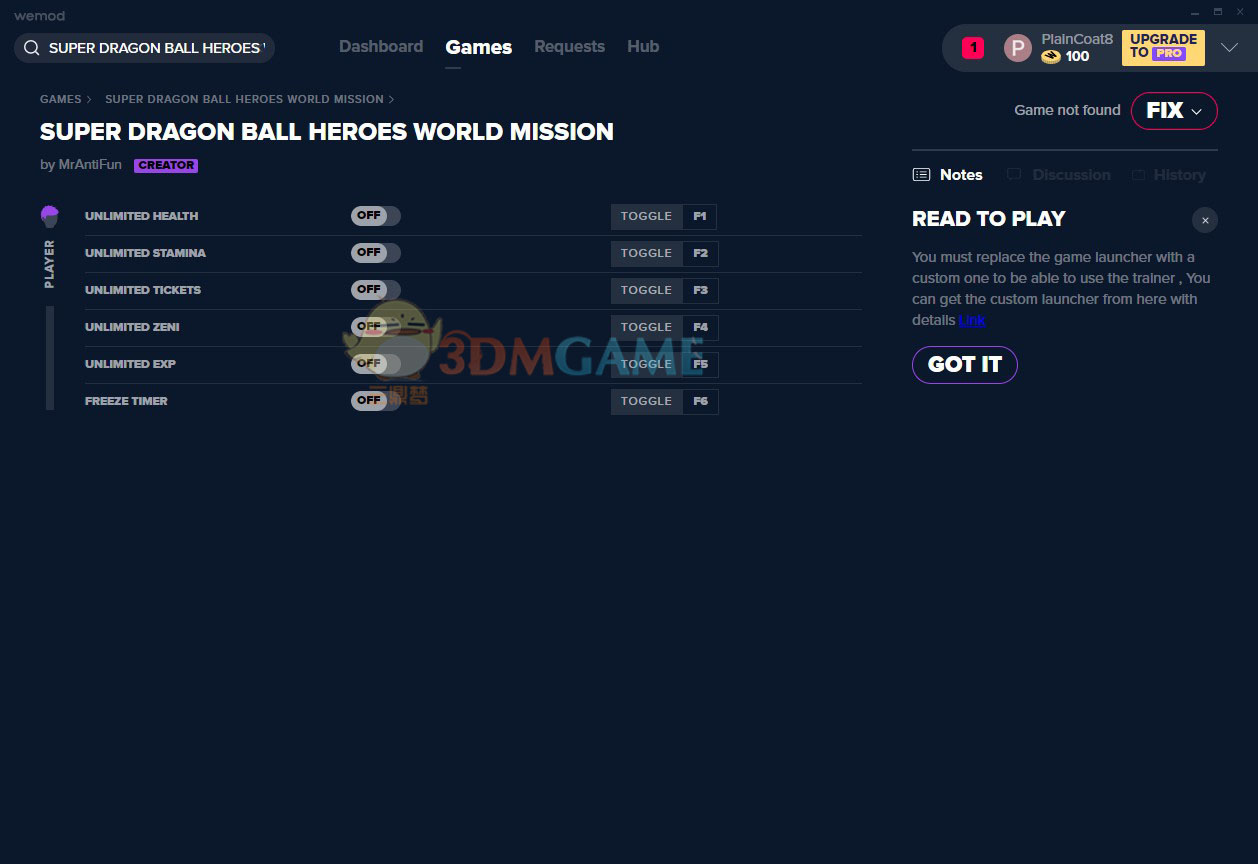Click the F5 key binding

click(x=700, y=364)
